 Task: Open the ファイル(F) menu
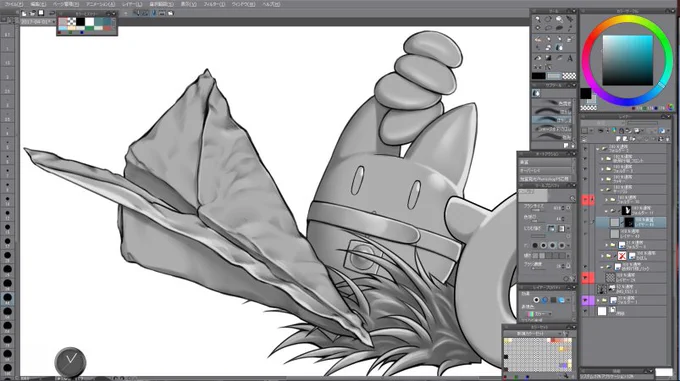pyautogui.click(x=13, y=4)
